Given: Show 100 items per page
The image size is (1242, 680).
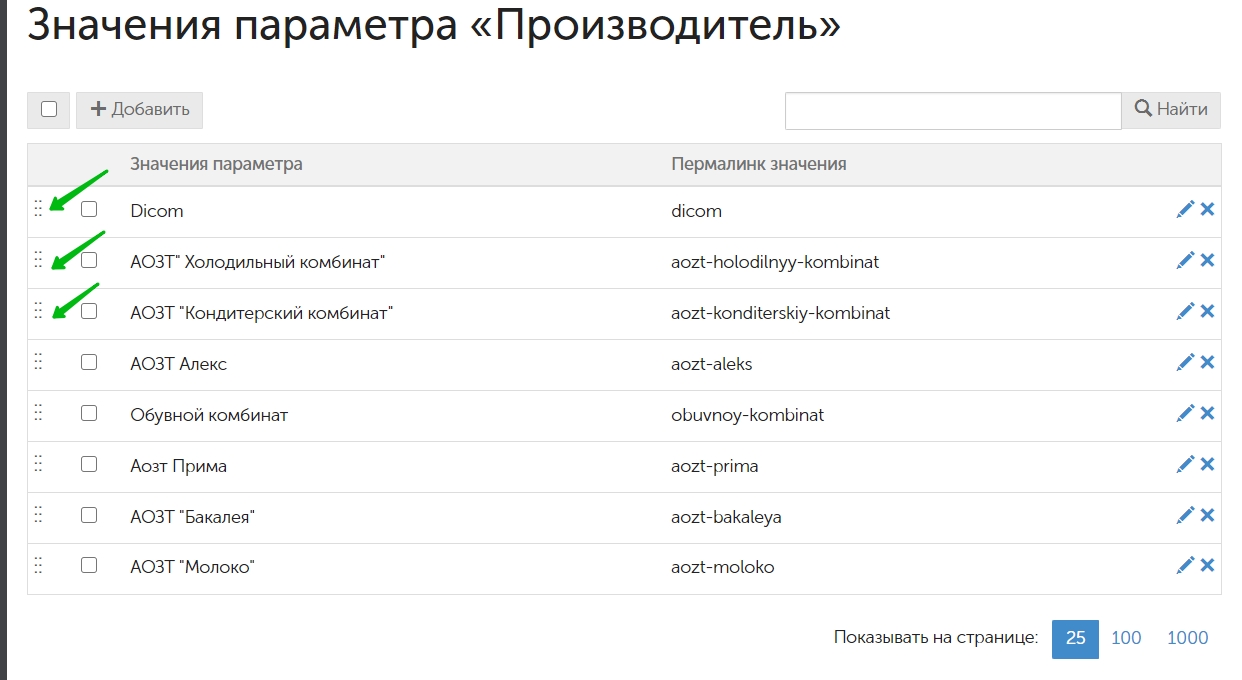Looking at the screenshot, I should click(x=1126, y=638).
